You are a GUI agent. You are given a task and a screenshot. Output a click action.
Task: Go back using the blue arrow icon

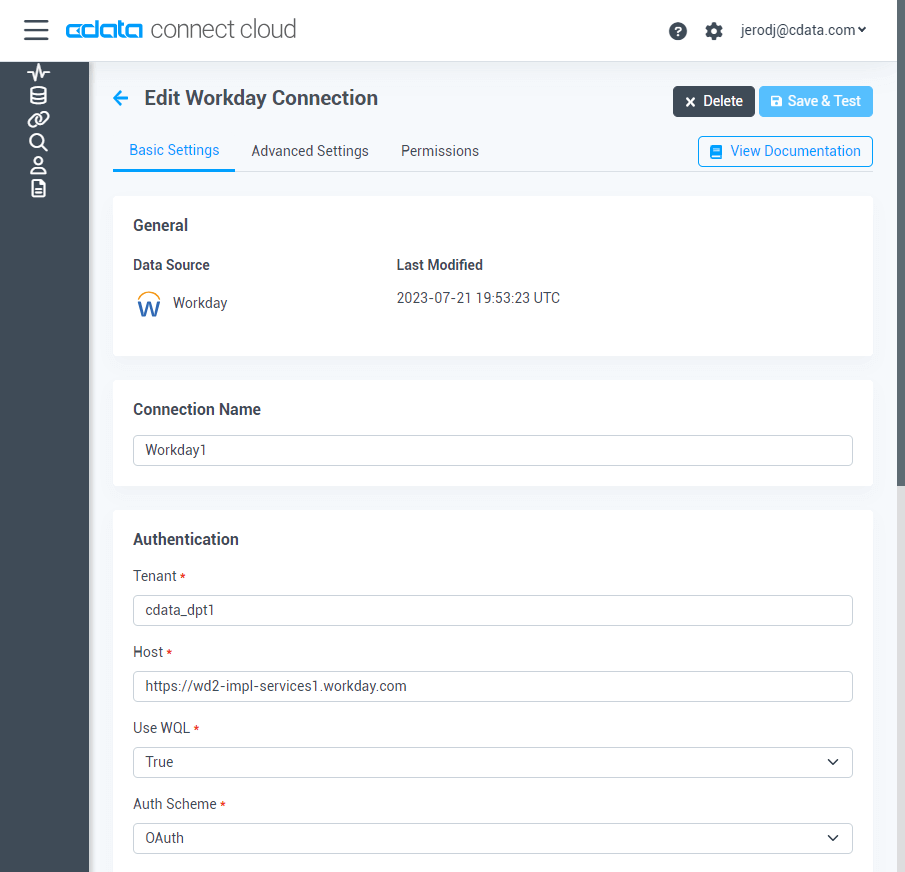(121, 98)
